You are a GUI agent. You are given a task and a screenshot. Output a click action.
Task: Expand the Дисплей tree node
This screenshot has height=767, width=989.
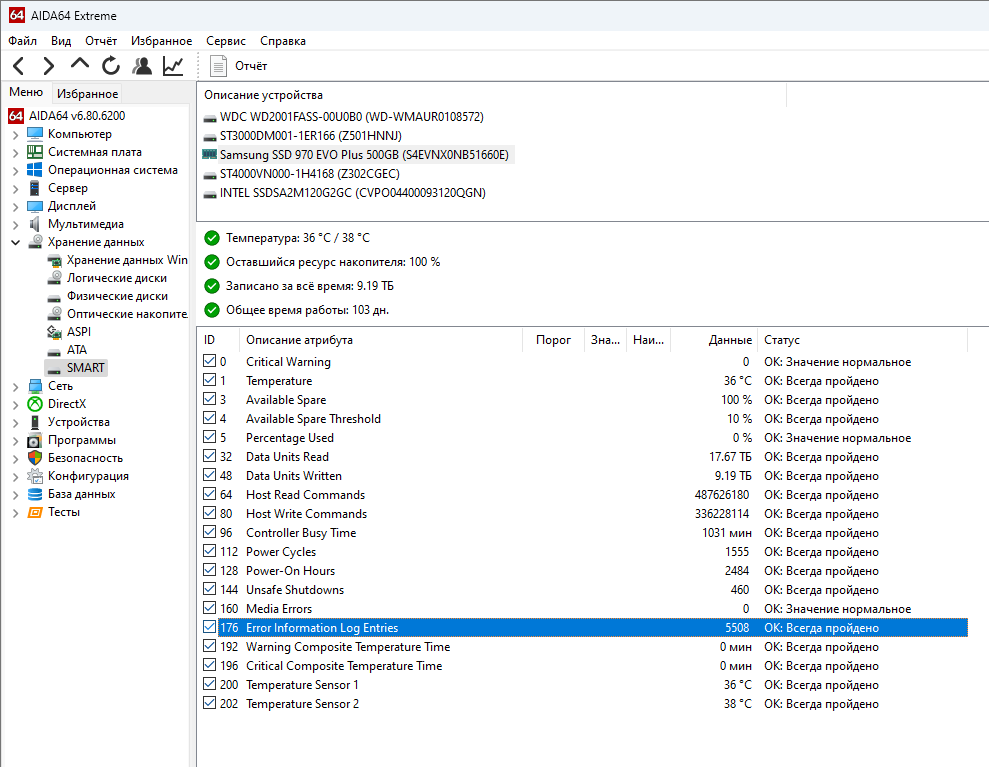coord(16,206)
